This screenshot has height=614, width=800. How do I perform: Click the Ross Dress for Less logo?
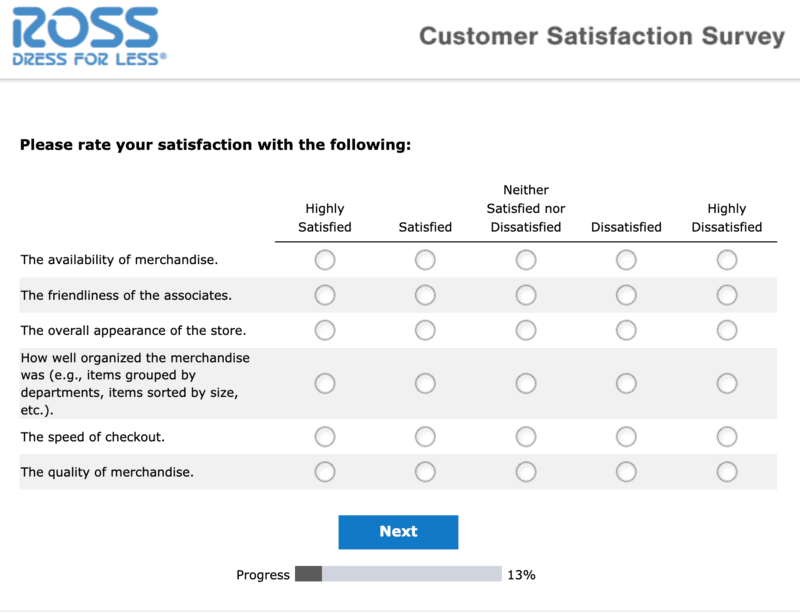pyautogui.click(x=89, y=37)
